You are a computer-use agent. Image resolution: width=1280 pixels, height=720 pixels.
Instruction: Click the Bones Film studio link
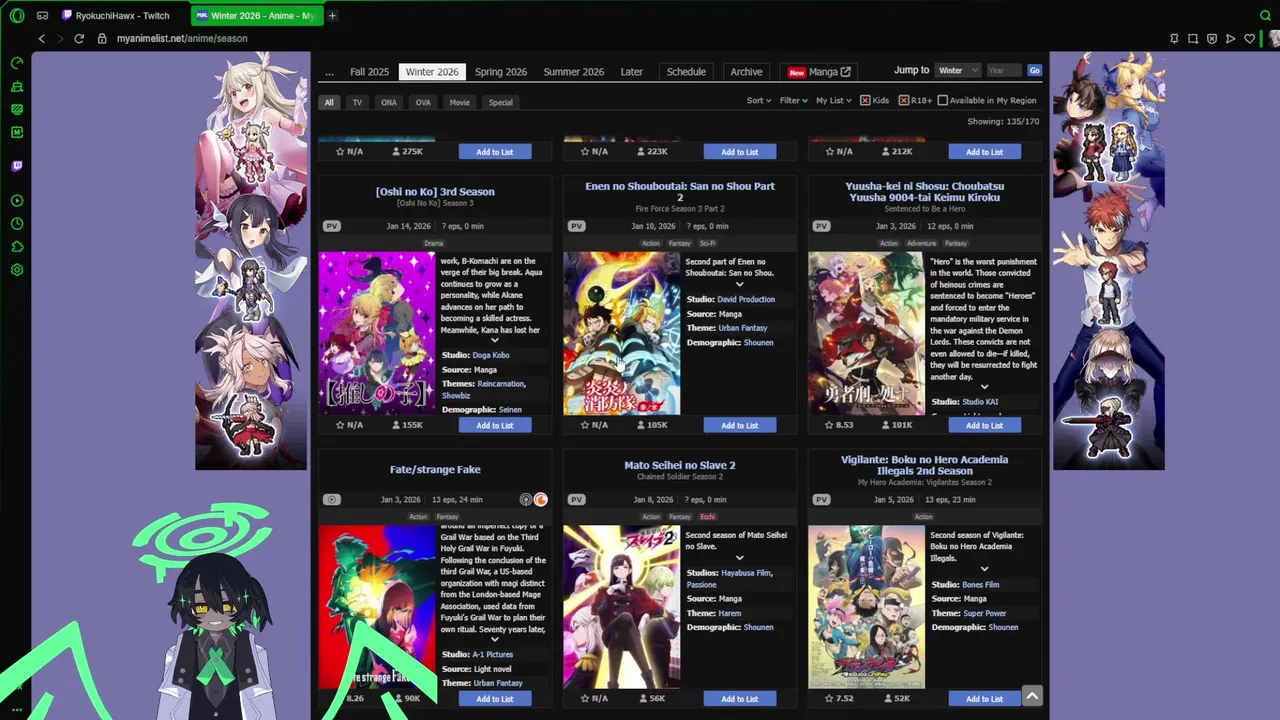[x=980, y=584]
